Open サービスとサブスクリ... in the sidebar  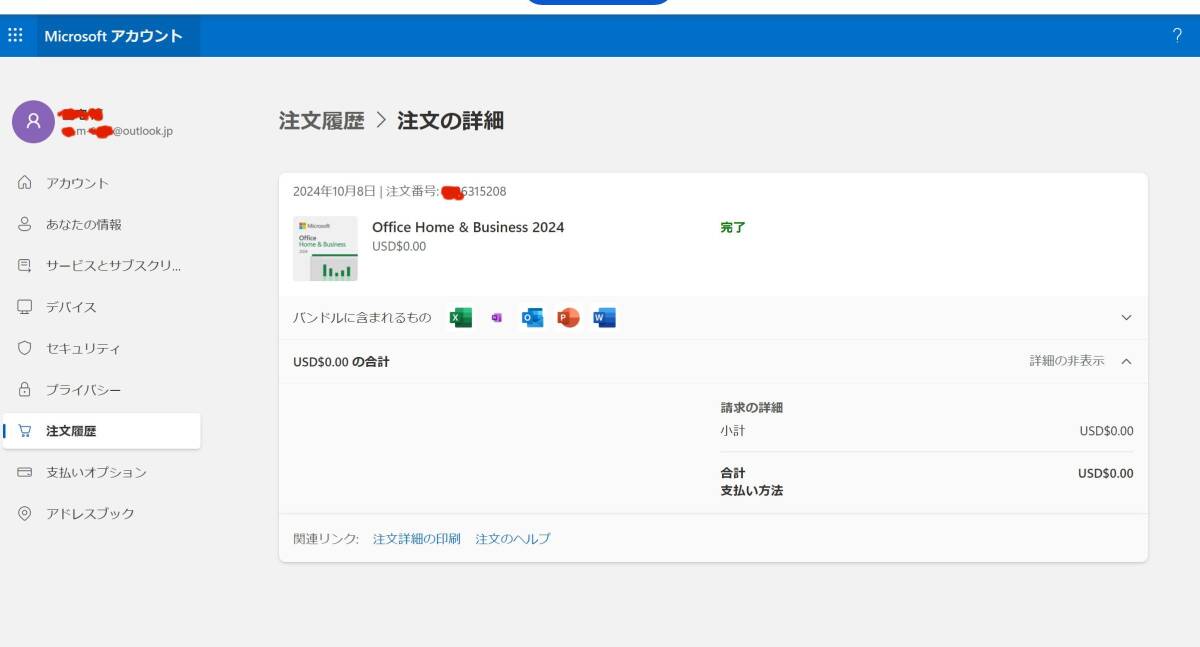114,265
